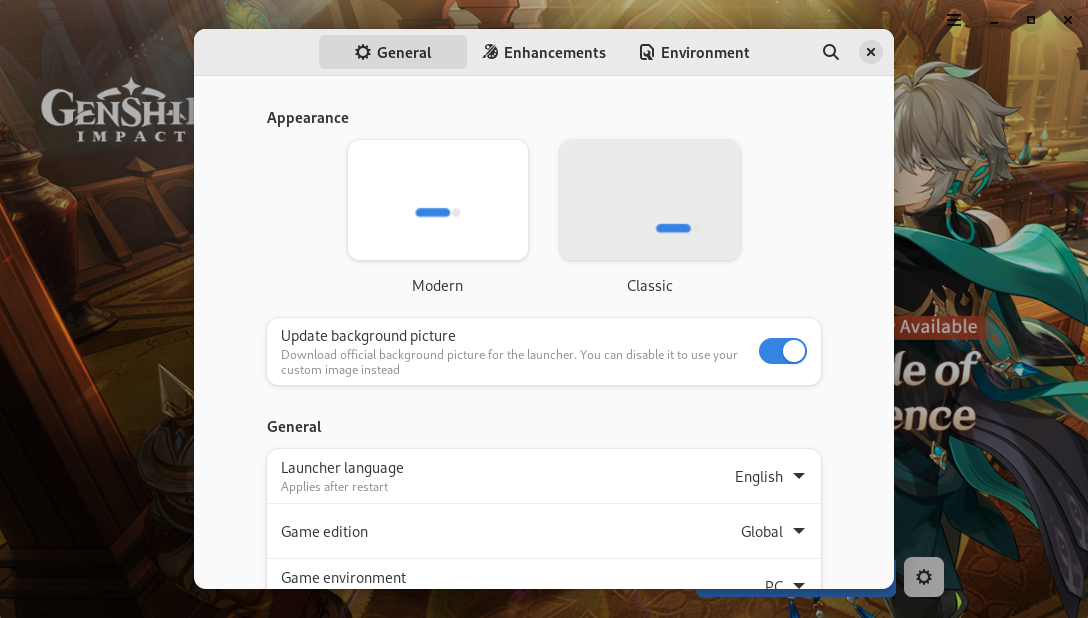Select the Classic appearance thumbnail
Screen dimensions: 1088x618
[649, 200]
